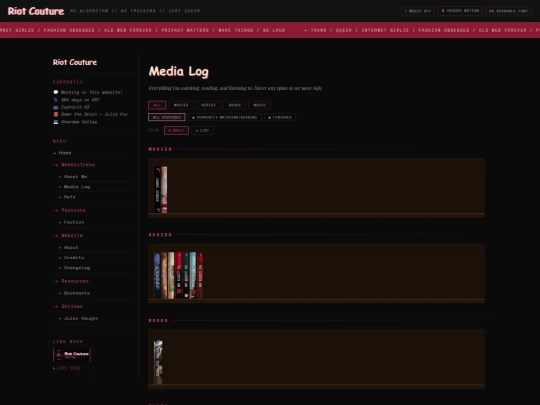Click the black movie spine on Movies shelf
540x405 pixels.
point(157,190)
